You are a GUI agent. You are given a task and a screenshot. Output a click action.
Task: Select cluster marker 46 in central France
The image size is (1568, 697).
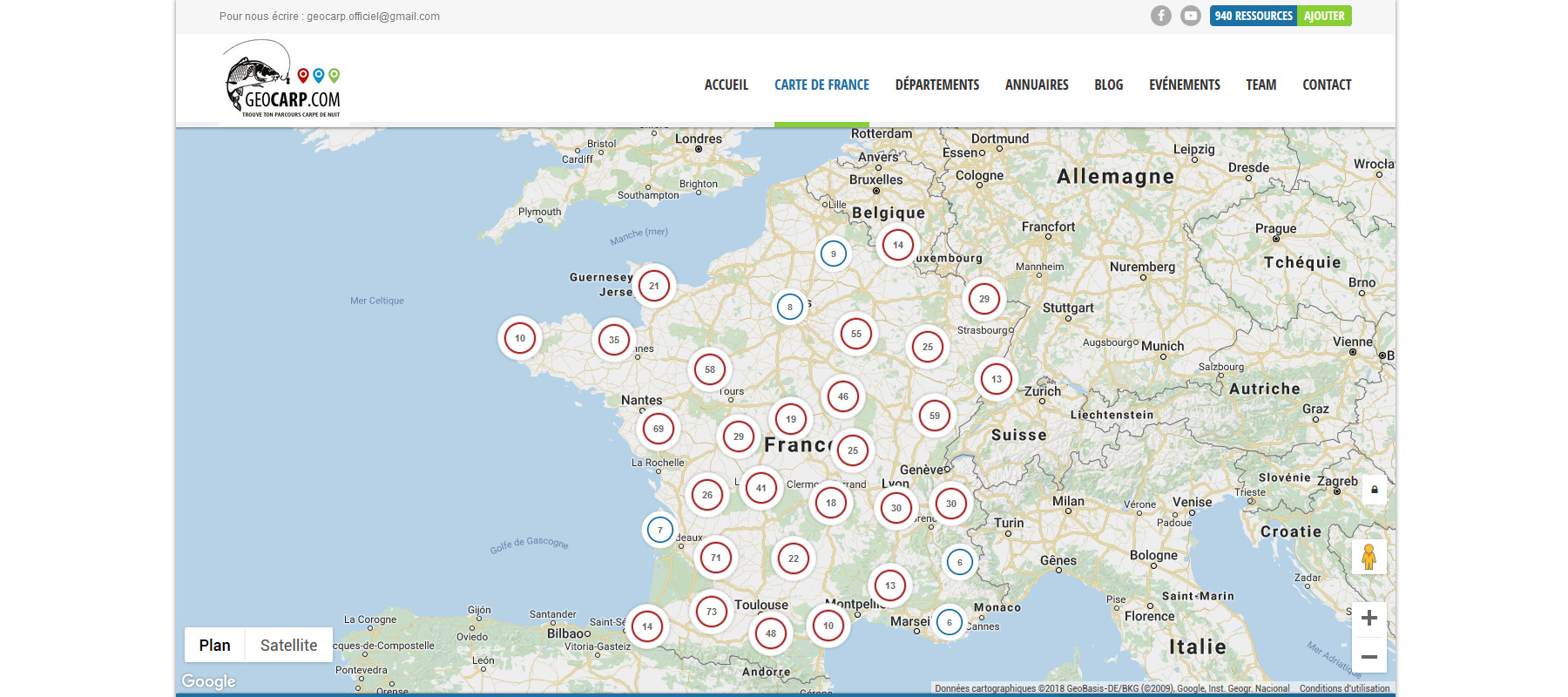[x=843, y=396]
